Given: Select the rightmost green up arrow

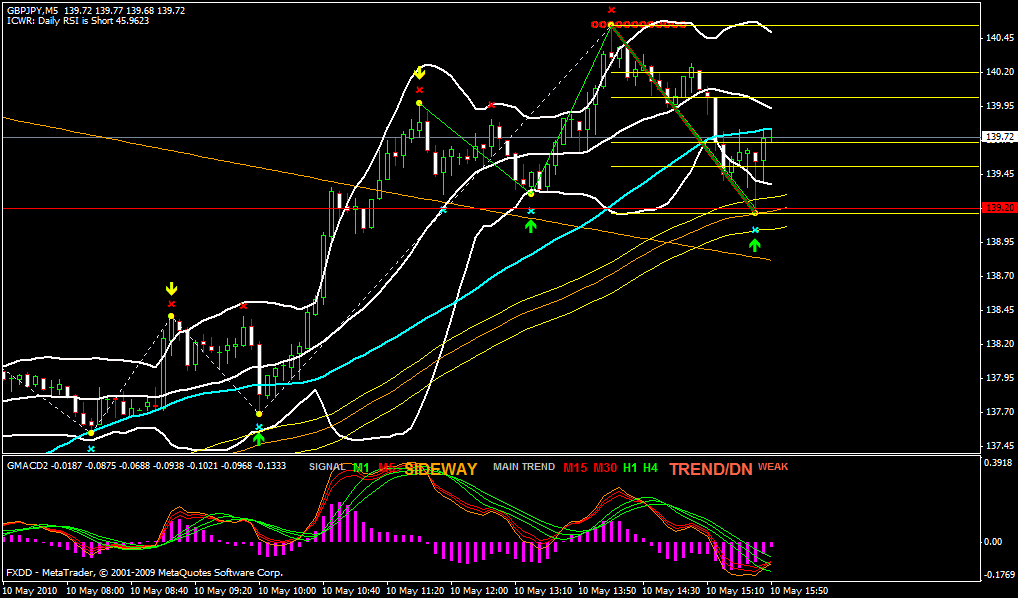Looking at the screenshot, I should point(755,243).
